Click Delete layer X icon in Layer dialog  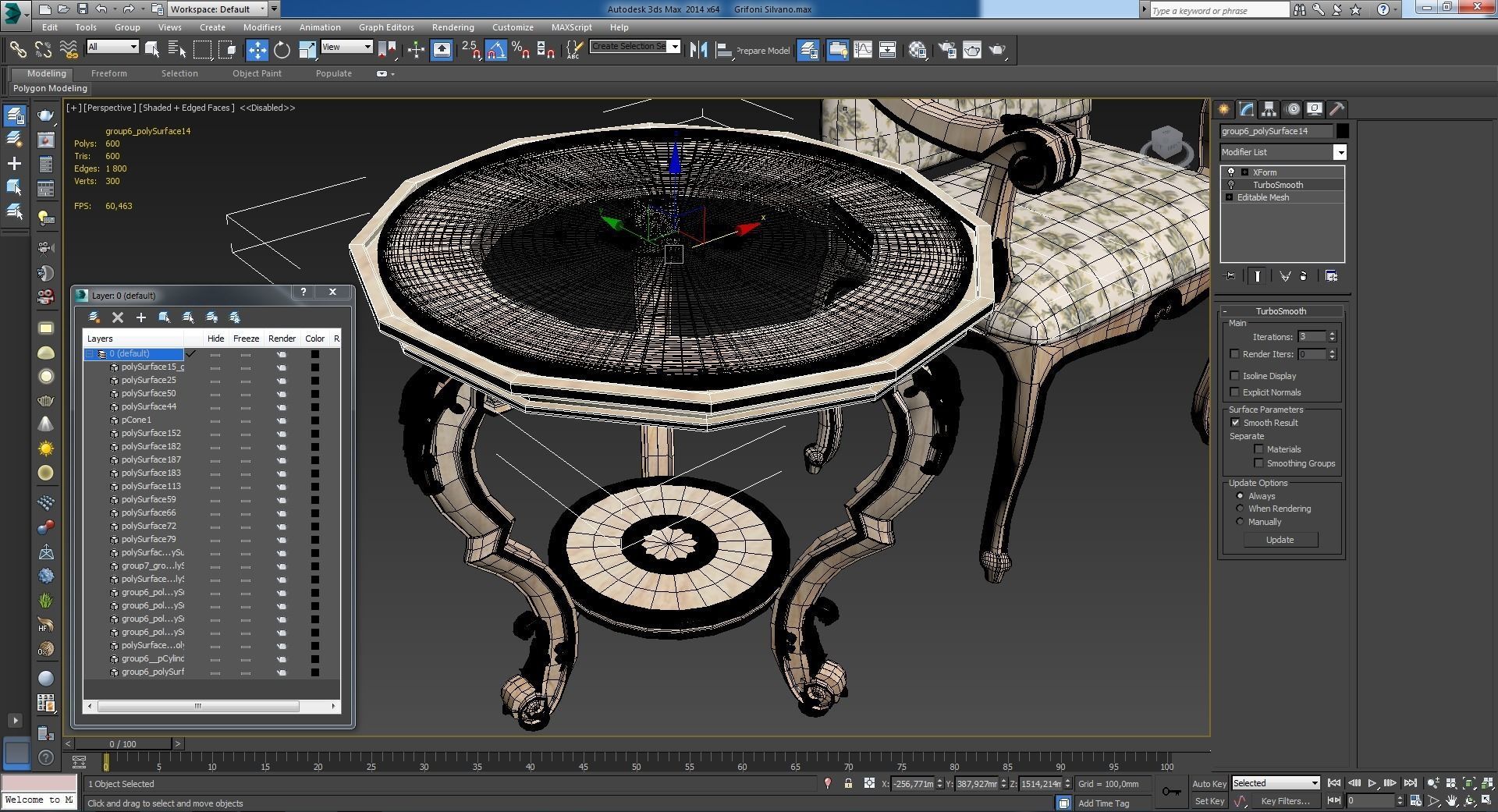tap(118, 317)
